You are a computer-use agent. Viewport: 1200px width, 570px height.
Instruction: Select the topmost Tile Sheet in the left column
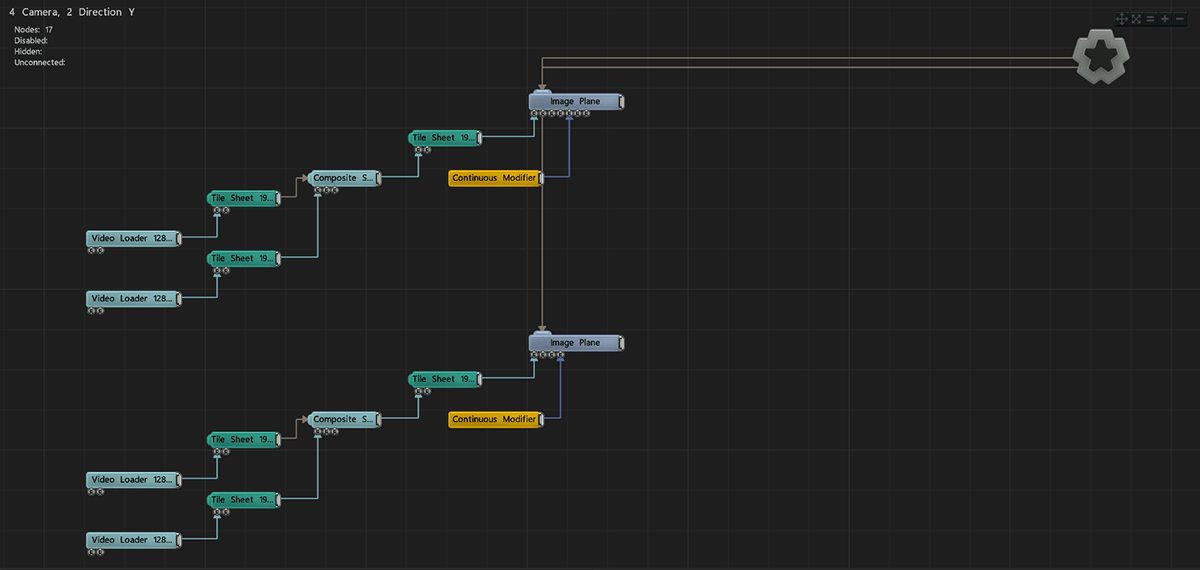click(243, 198)
